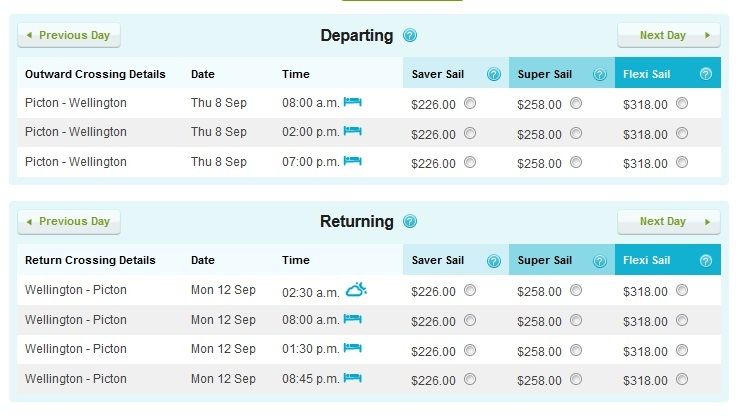Go to the next day for returning sailings
Image resolution: width=746 pixels, height=416 pixels.
coord(669,222)
